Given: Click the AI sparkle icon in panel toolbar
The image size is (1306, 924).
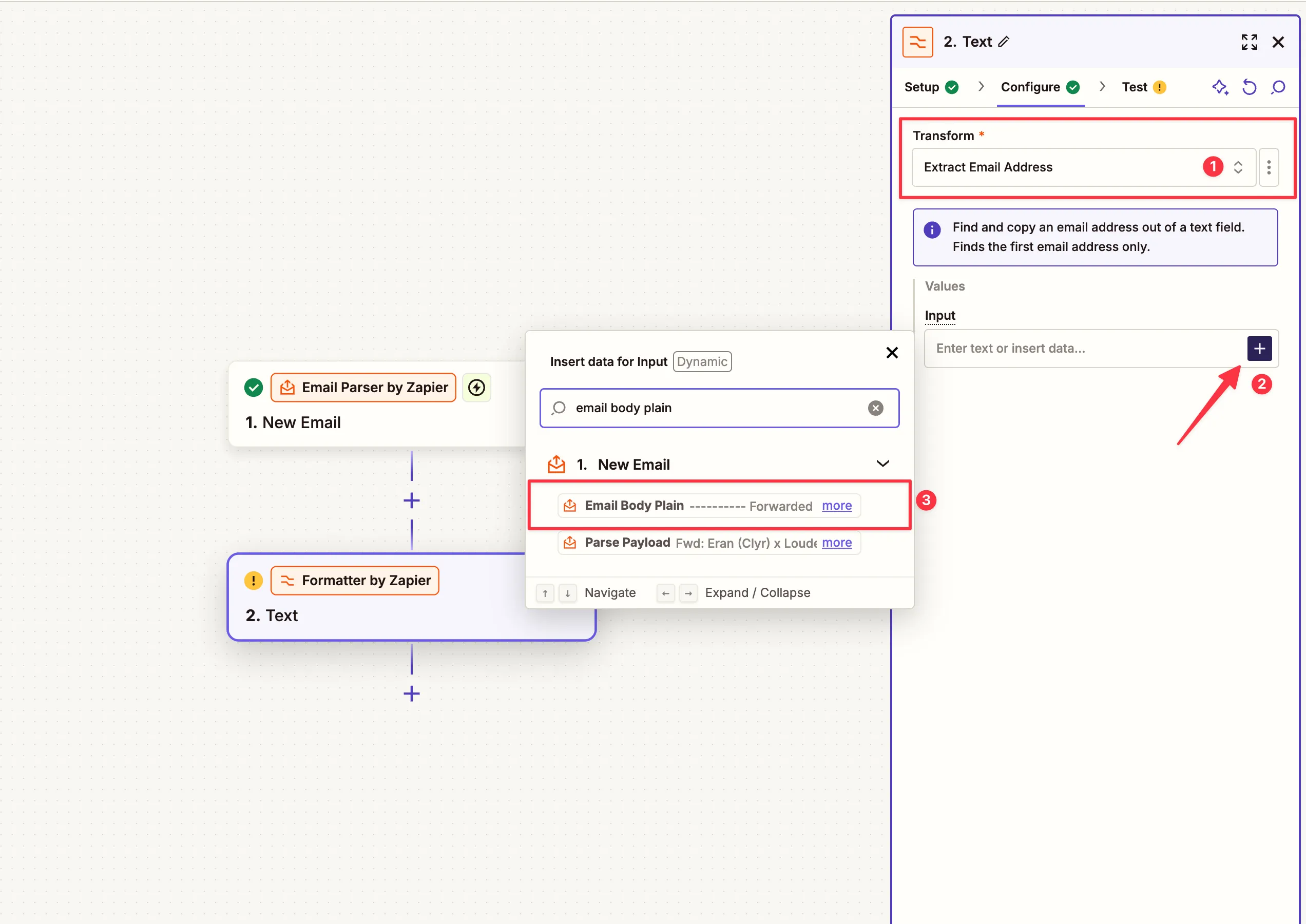Looking at the screenshot, I should [x=1220, y=87].
